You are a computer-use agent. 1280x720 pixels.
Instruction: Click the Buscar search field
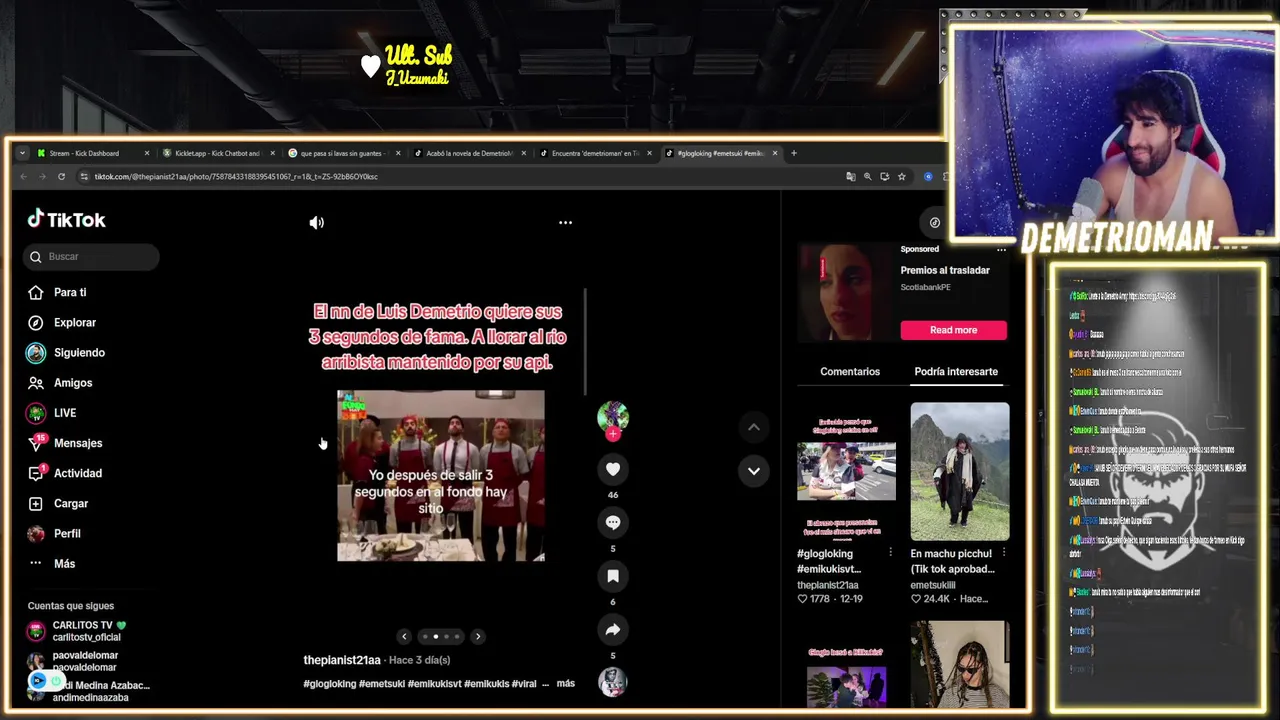click(91, 257)
